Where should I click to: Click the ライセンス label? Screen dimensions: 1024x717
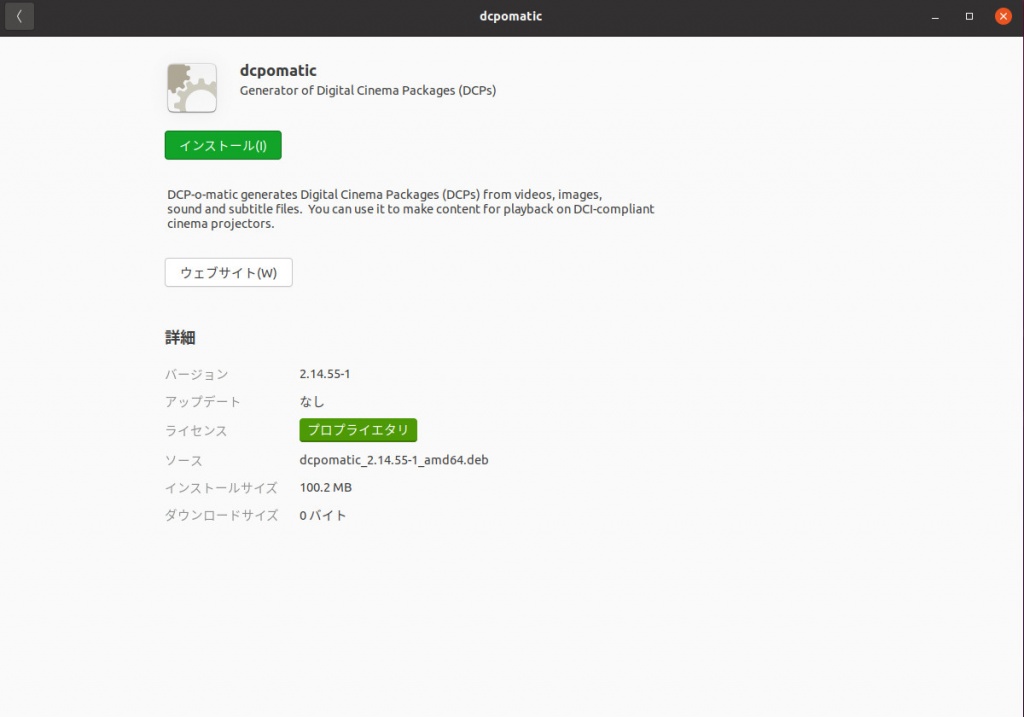tap(196, 431)
